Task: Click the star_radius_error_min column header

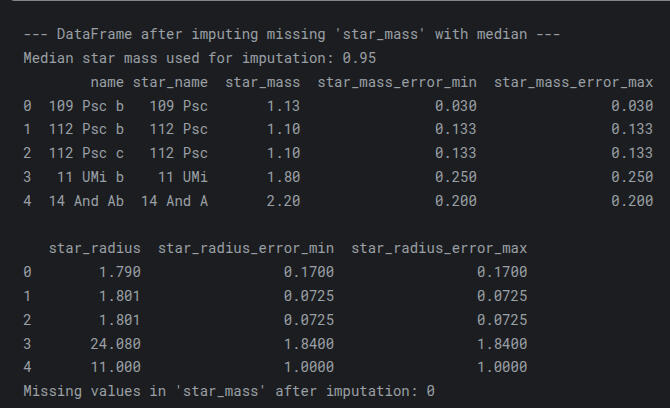Action: [245, 247]
